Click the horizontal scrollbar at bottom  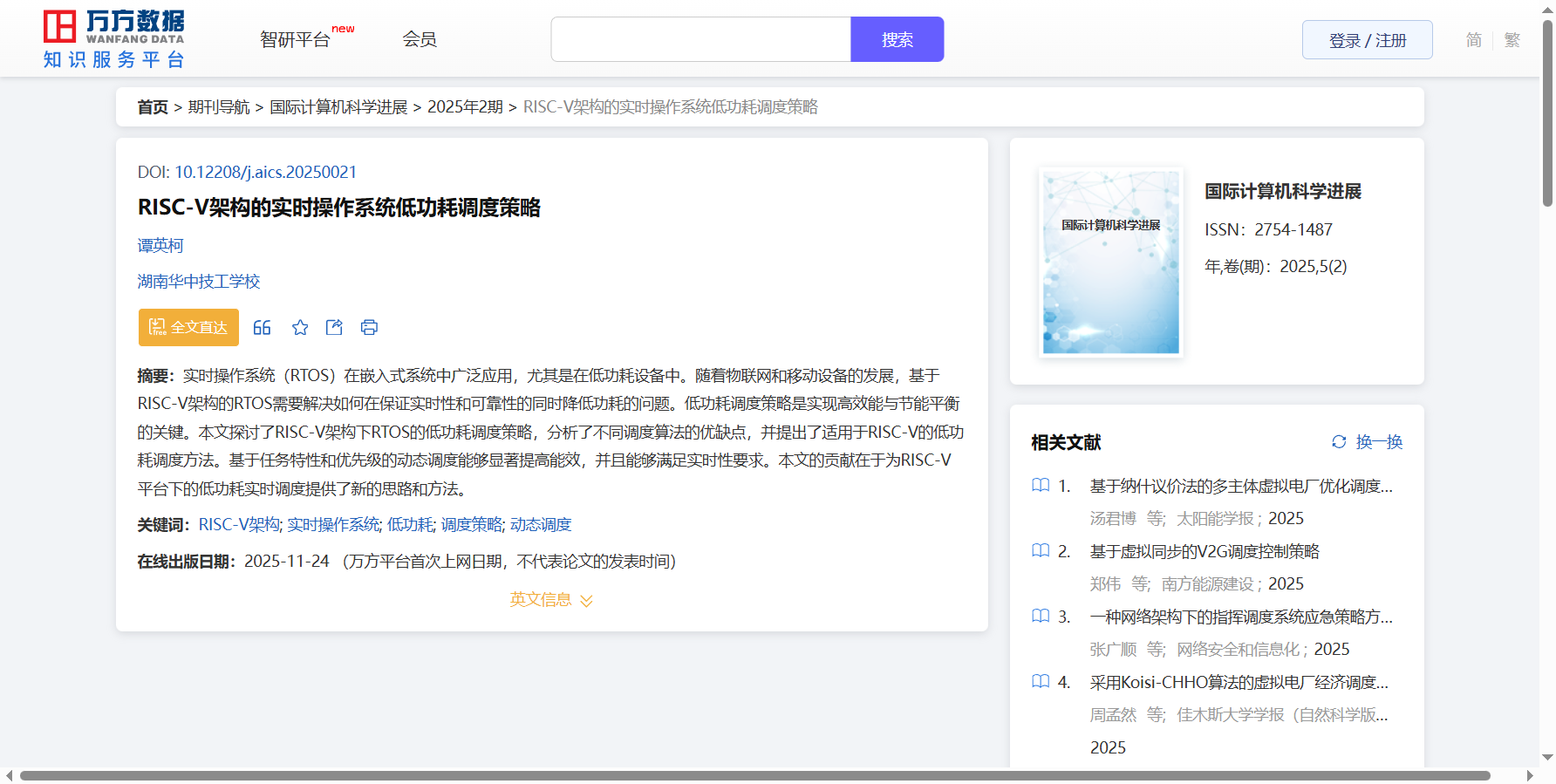coord(754,775)
